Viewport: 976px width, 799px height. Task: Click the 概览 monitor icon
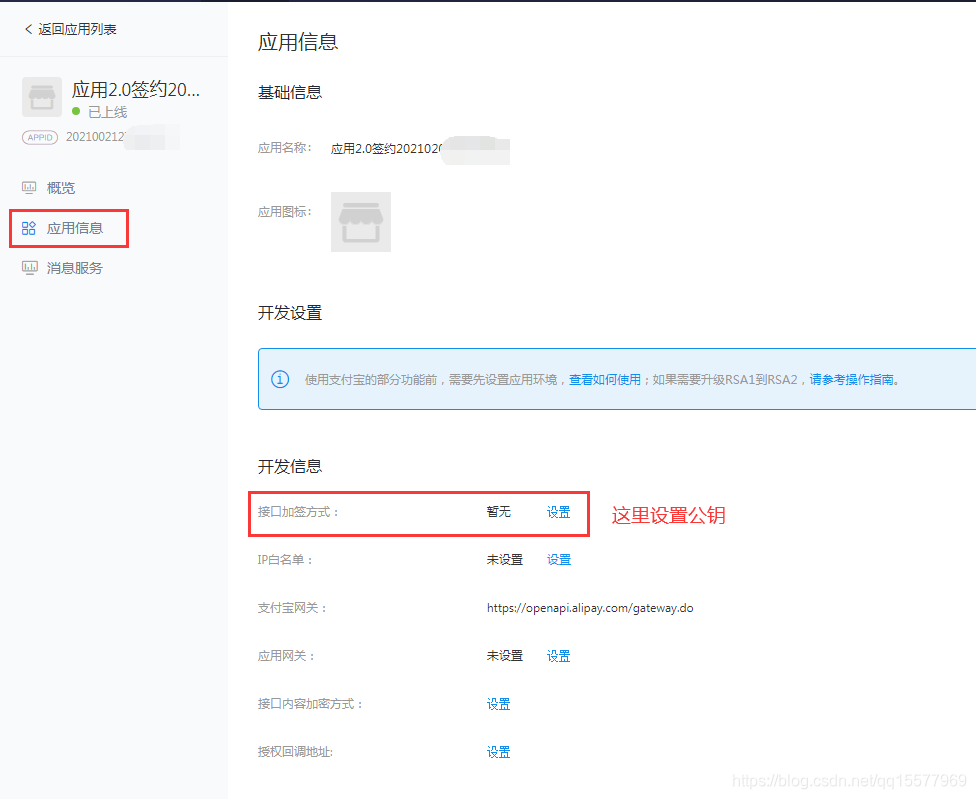point(29,187)
